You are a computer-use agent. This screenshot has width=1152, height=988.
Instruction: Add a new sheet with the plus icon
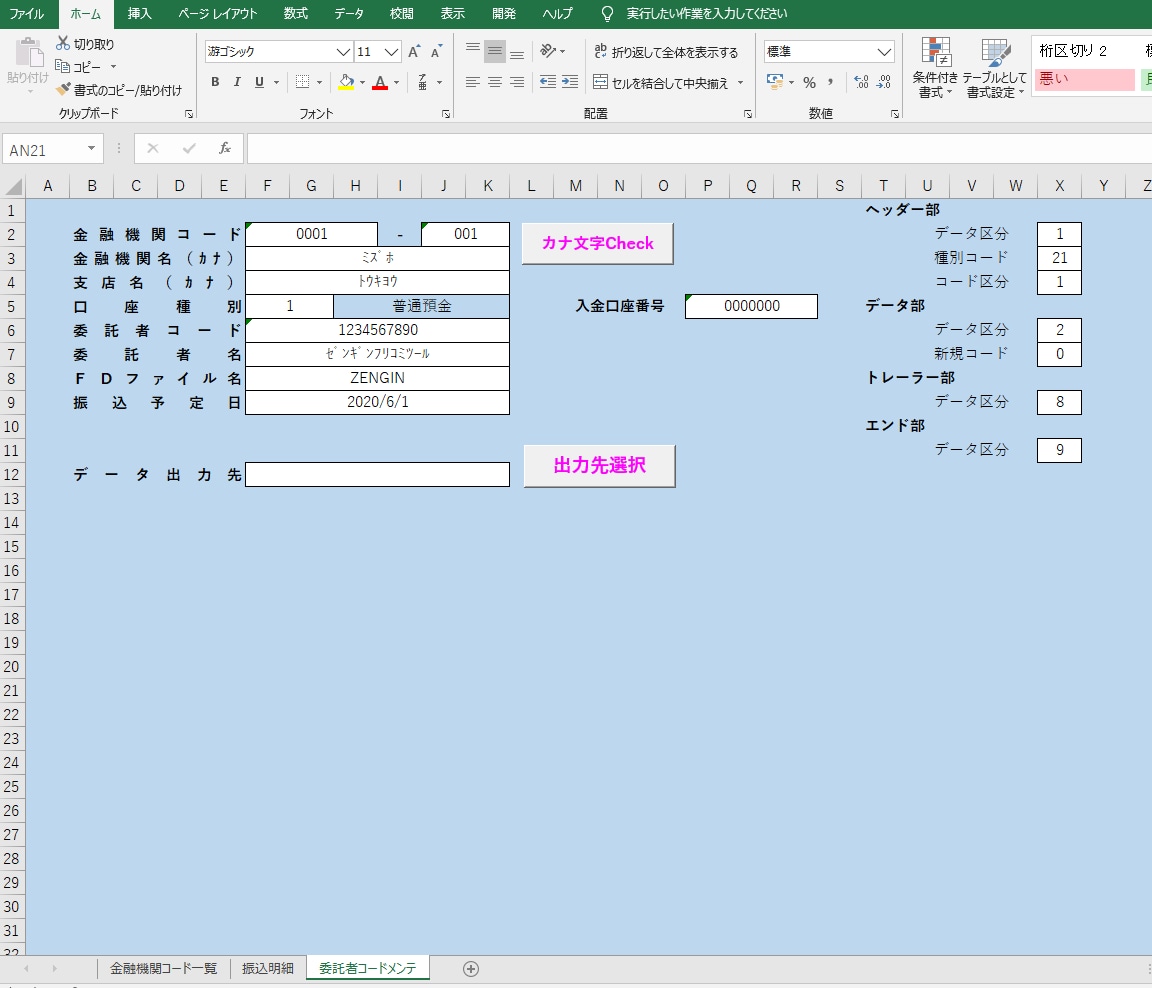point(471,968)
